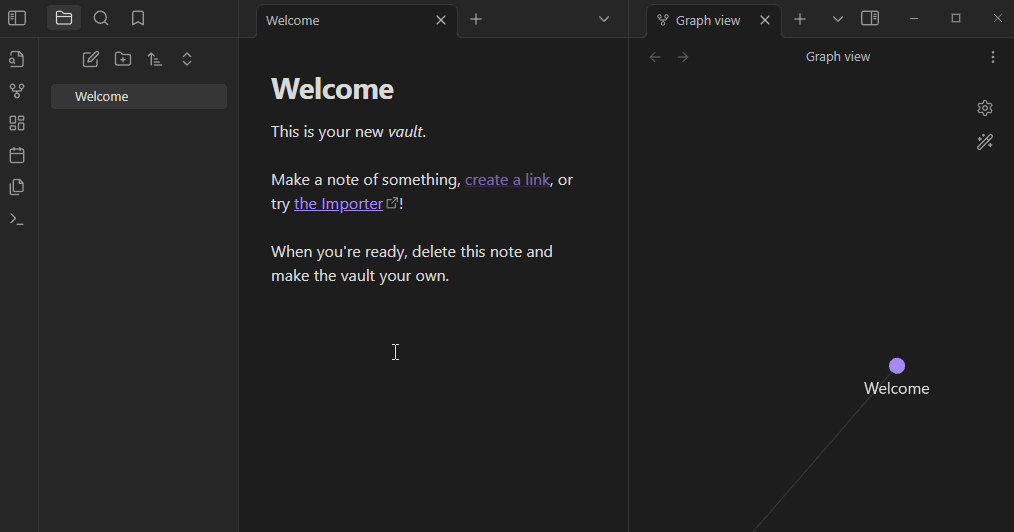1014x532 pixels.
Task: Open today's daily note icon
Action: click(x=16, y=155)
